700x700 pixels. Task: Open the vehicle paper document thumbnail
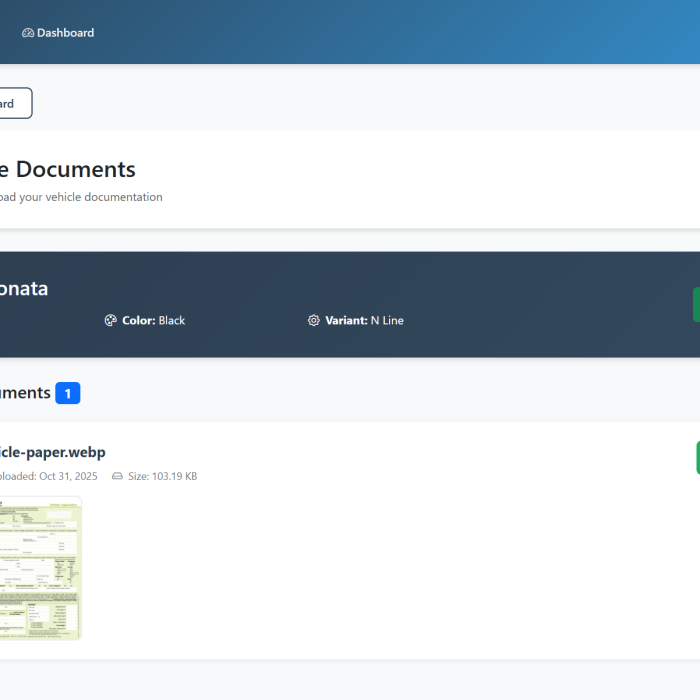coord(40,567)
